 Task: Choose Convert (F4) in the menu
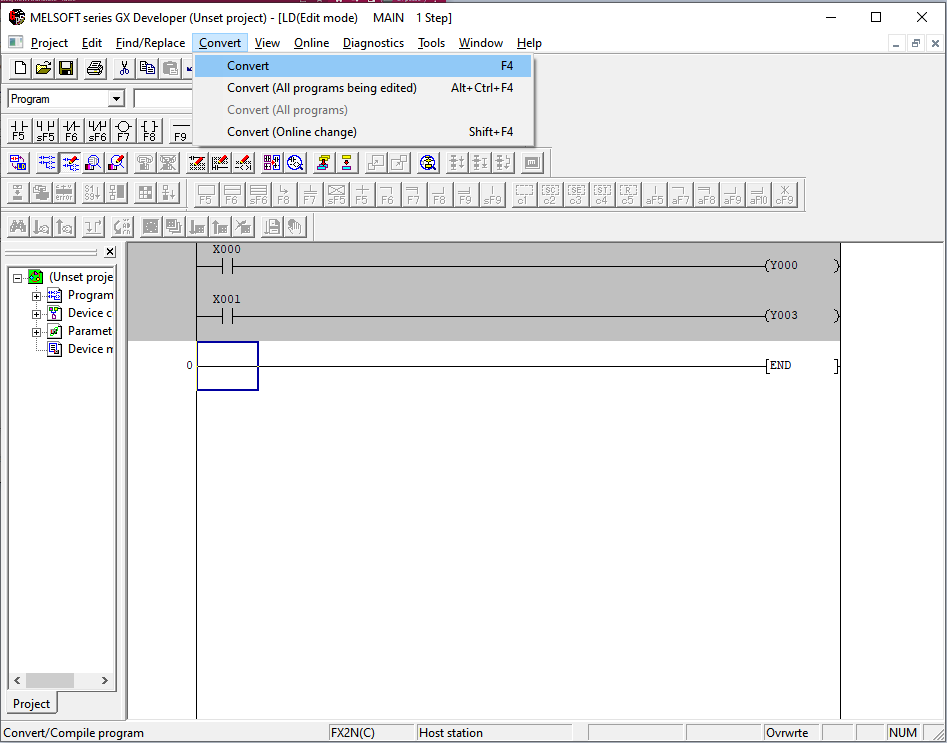tap(363, 66)
